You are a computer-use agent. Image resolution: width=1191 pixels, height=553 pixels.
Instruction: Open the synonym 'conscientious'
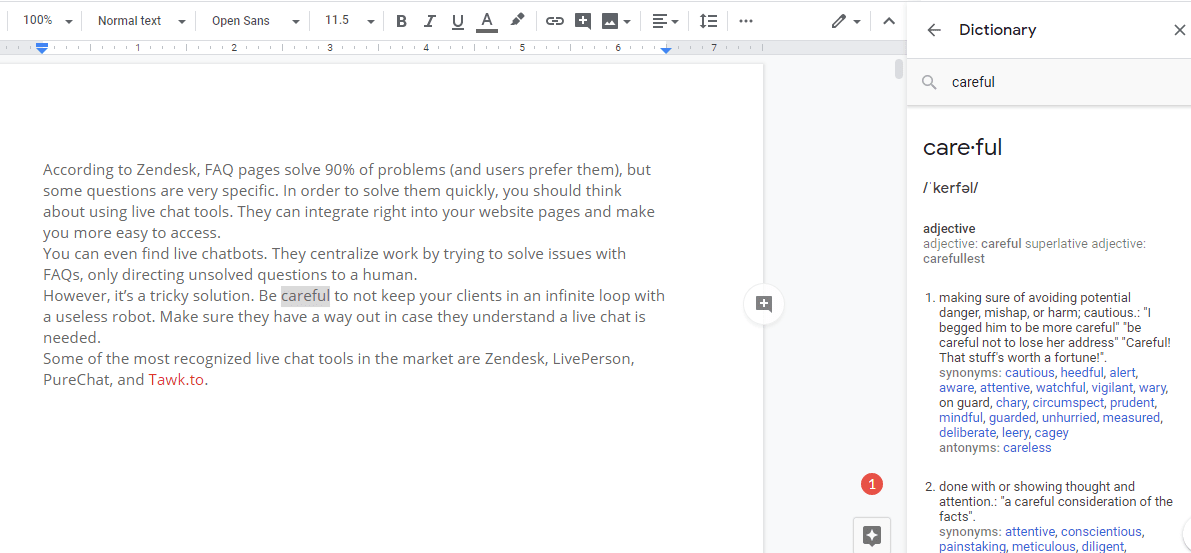[x=1101, y=532]
